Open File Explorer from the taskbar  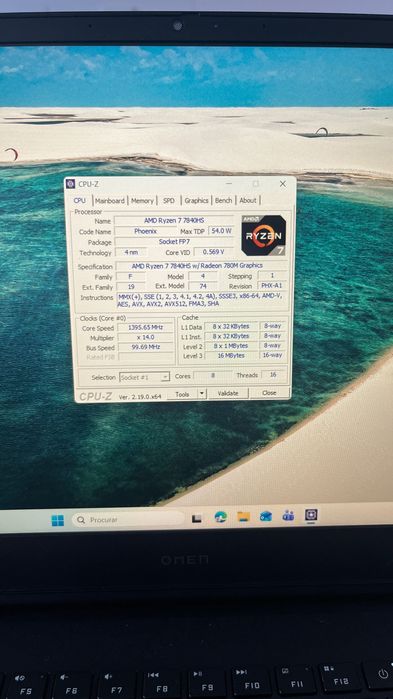tap(243, 516)
